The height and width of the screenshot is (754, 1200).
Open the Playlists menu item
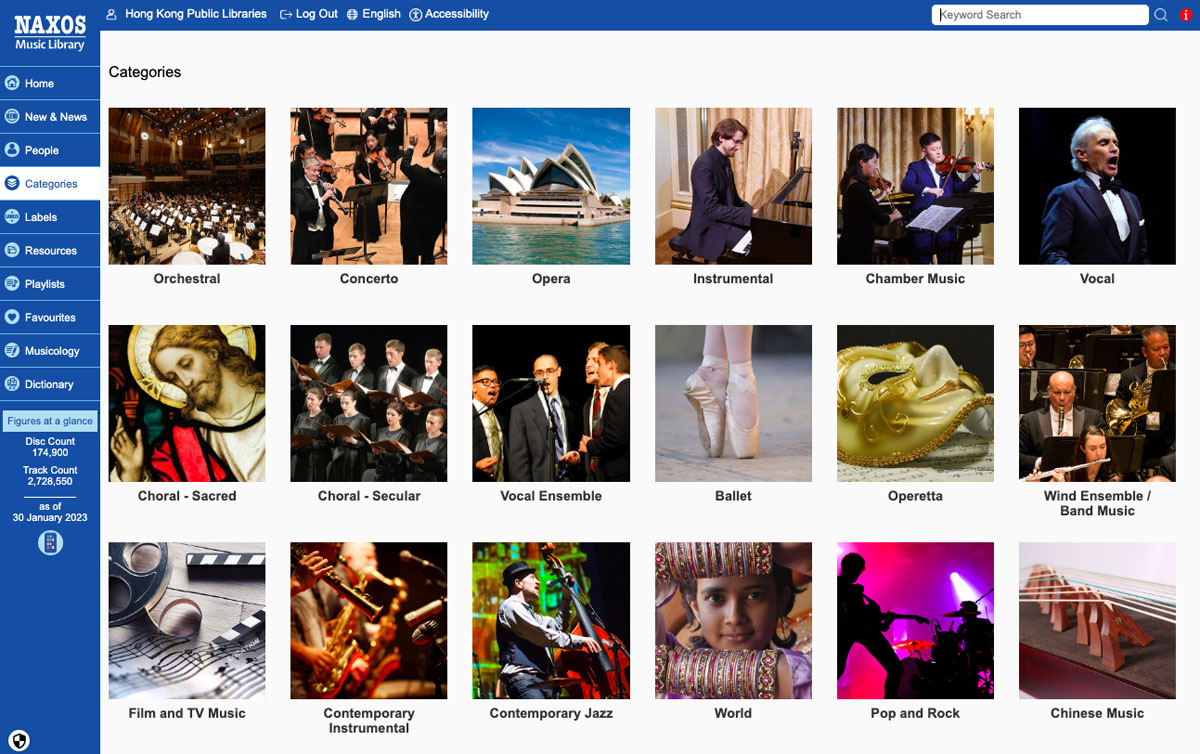(x=45, y=284)
